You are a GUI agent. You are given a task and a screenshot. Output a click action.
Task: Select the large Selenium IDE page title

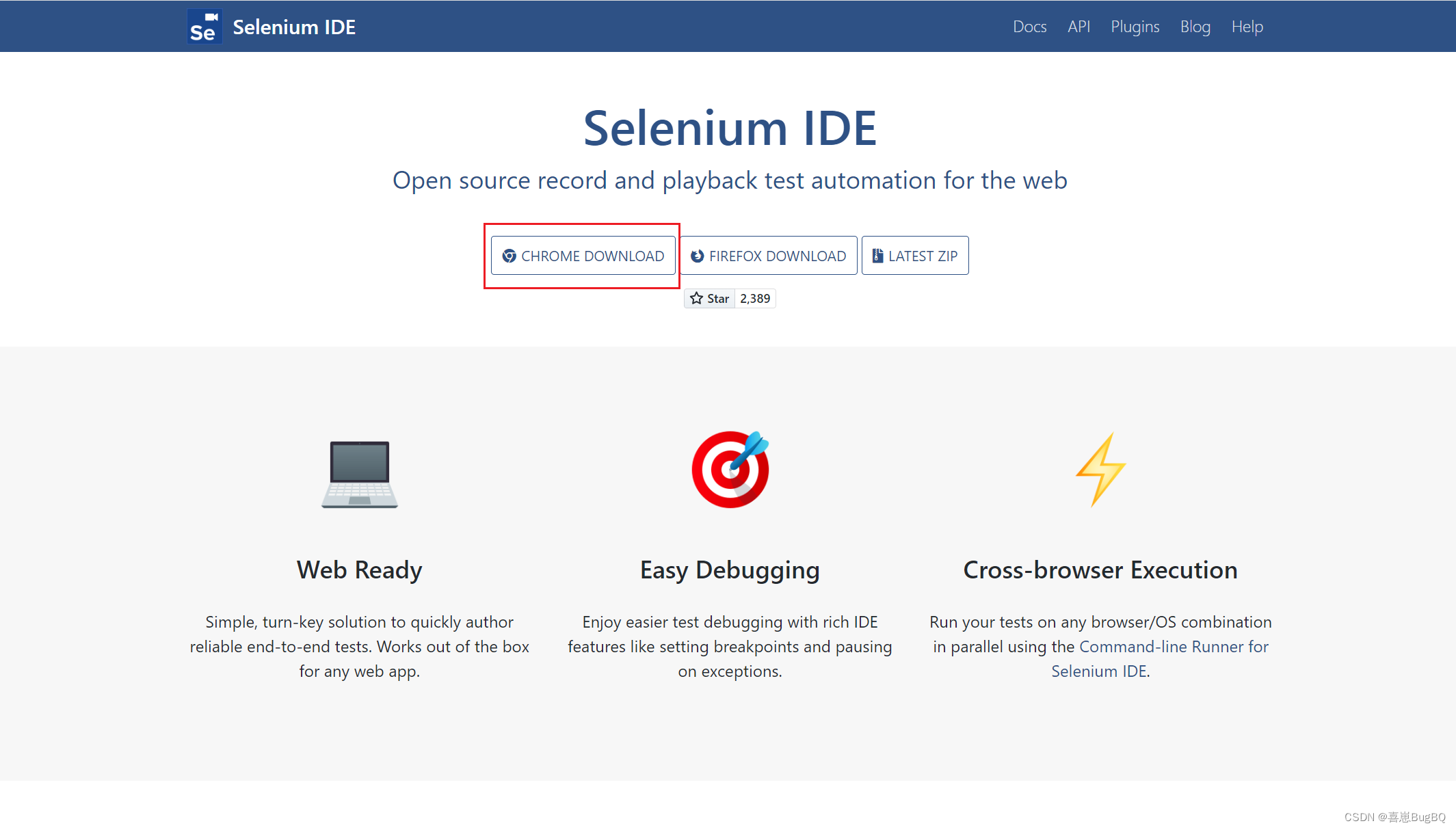click(730, 128)
